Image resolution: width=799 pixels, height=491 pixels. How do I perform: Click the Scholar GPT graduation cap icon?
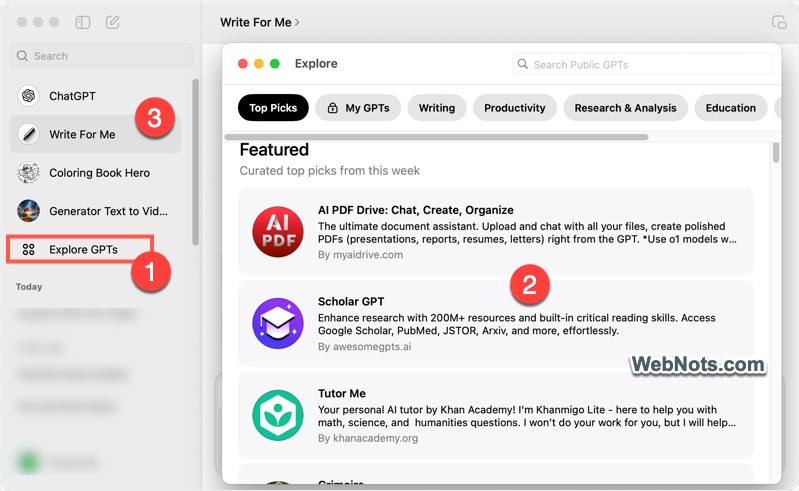pyautogui.click(x=278, y=323)
